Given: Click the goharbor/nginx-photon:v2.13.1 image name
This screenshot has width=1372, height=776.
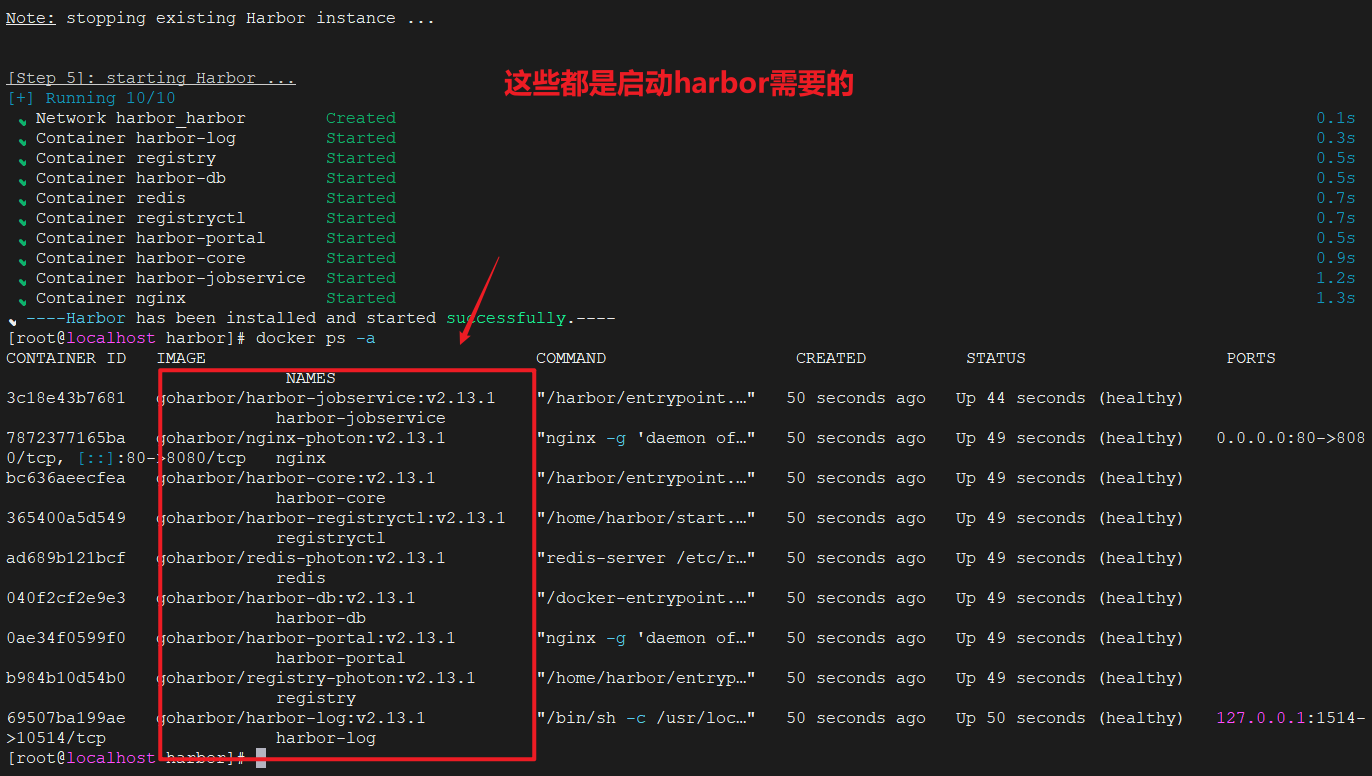Looking at the screenshot, I should click(x=301, y=438).
